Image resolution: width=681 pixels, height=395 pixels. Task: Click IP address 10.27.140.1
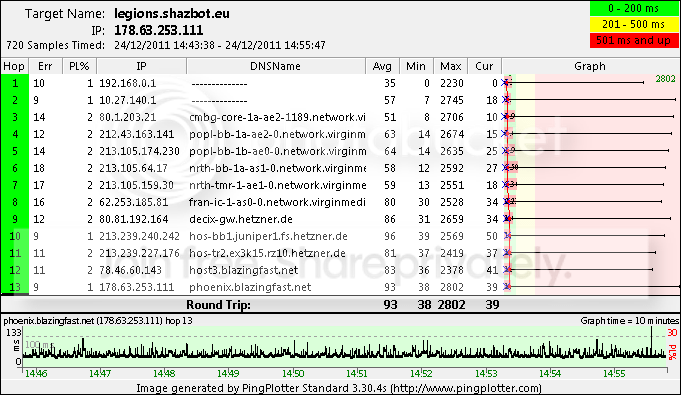click(127, 100)
